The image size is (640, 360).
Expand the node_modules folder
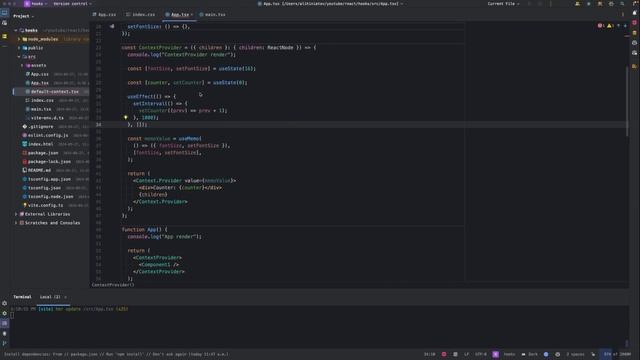pyautogui.click(x=19, y=39)
